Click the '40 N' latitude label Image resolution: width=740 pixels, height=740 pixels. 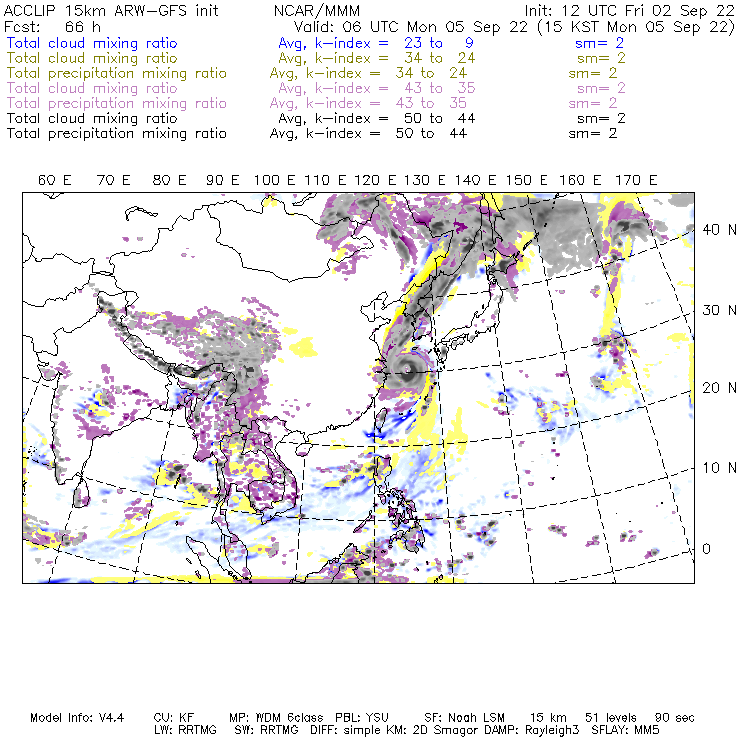pos(719,230)
